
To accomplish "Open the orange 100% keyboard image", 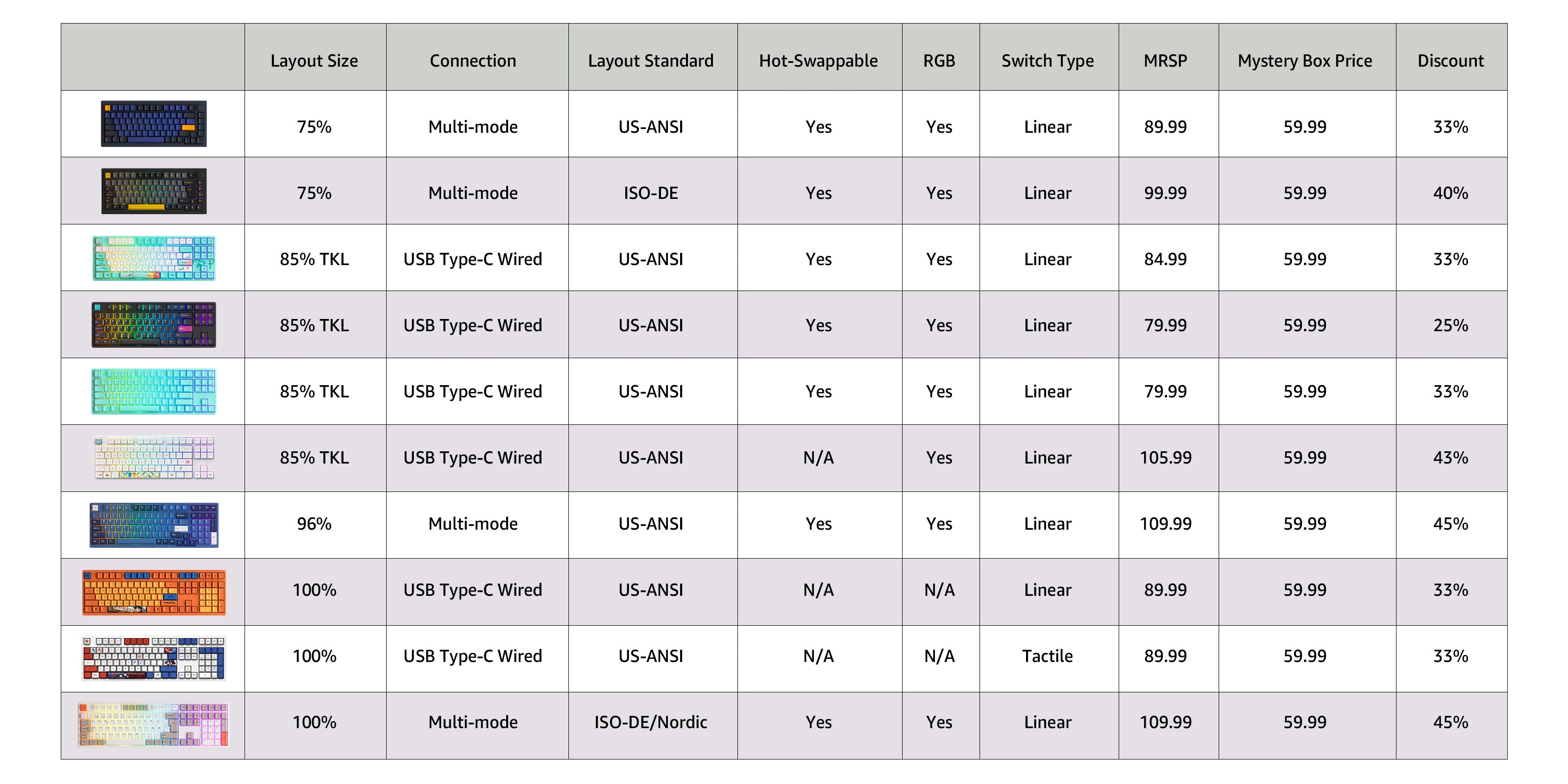I will (153, 592).
